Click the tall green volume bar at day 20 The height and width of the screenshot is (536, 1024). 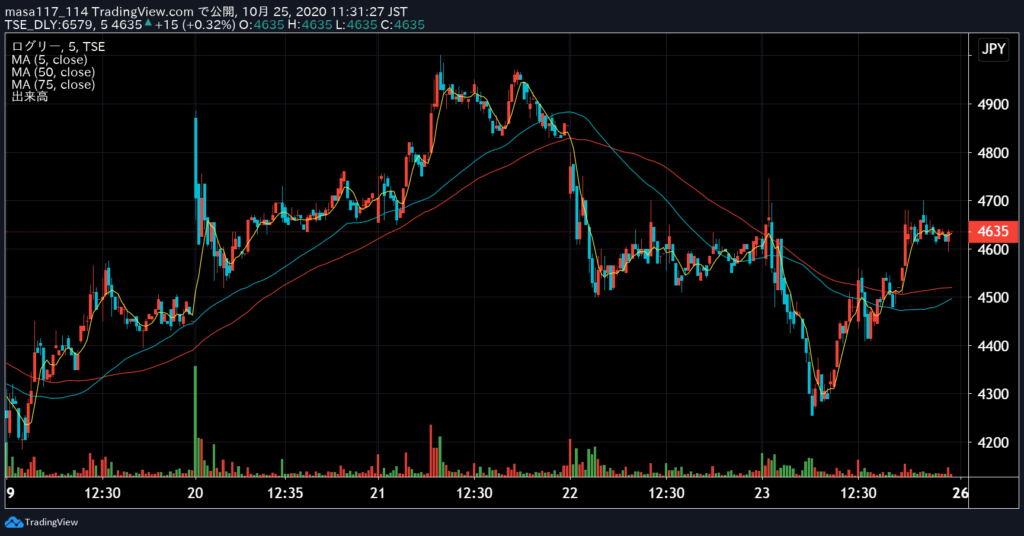coord(195,421)
